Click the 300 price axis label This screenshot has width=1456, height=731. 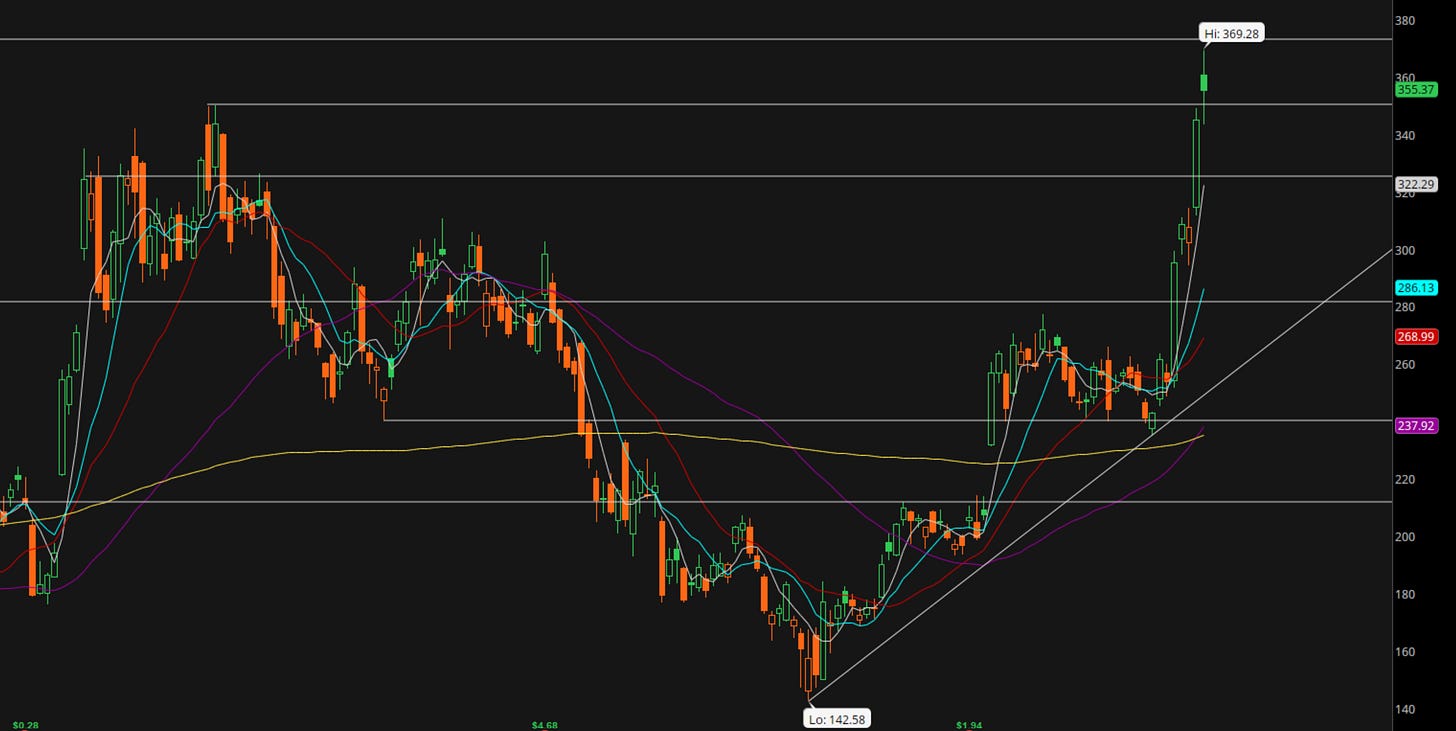(1405, 250)
